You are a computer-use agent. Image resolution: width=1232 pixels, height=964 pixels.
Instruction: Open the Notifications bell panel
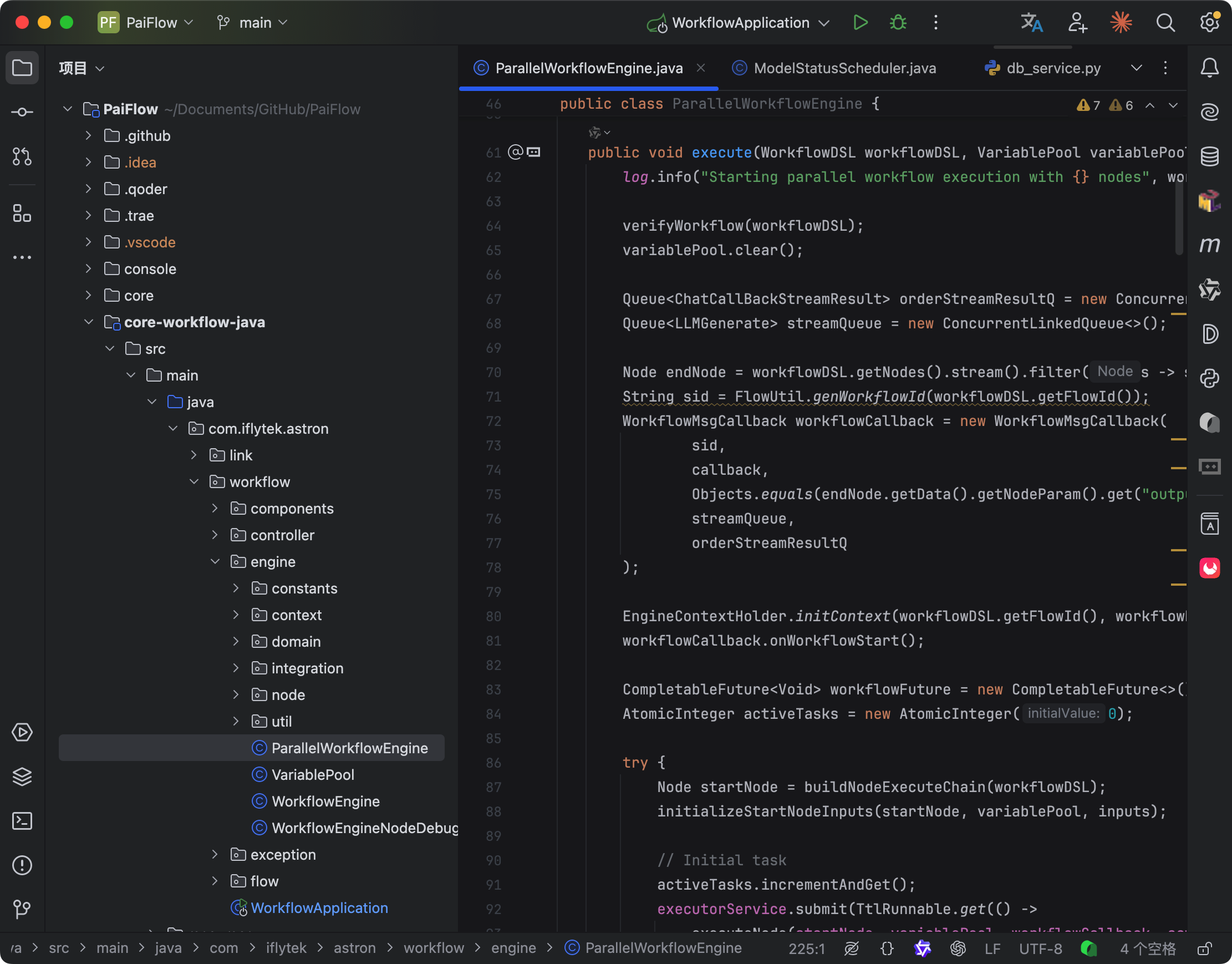[1209, 68]
